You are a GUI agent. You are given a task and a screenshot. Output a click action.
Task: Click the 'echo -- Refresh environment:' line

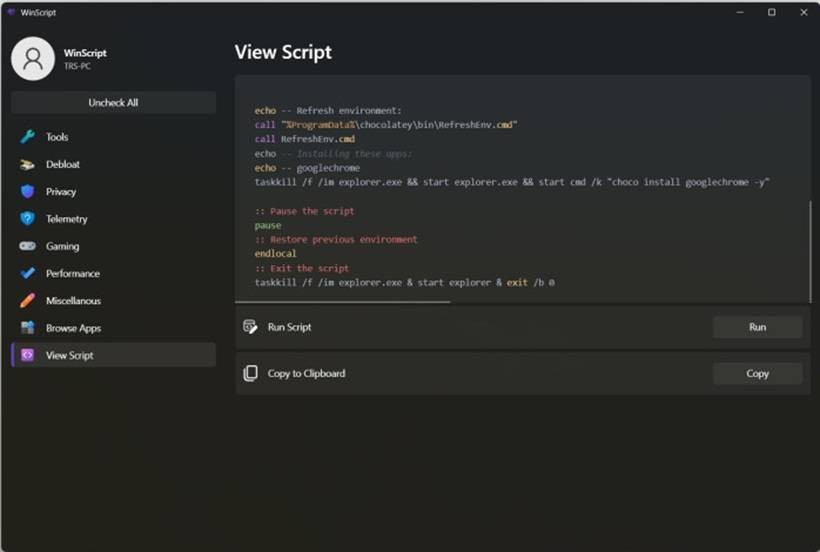(328, 111)
